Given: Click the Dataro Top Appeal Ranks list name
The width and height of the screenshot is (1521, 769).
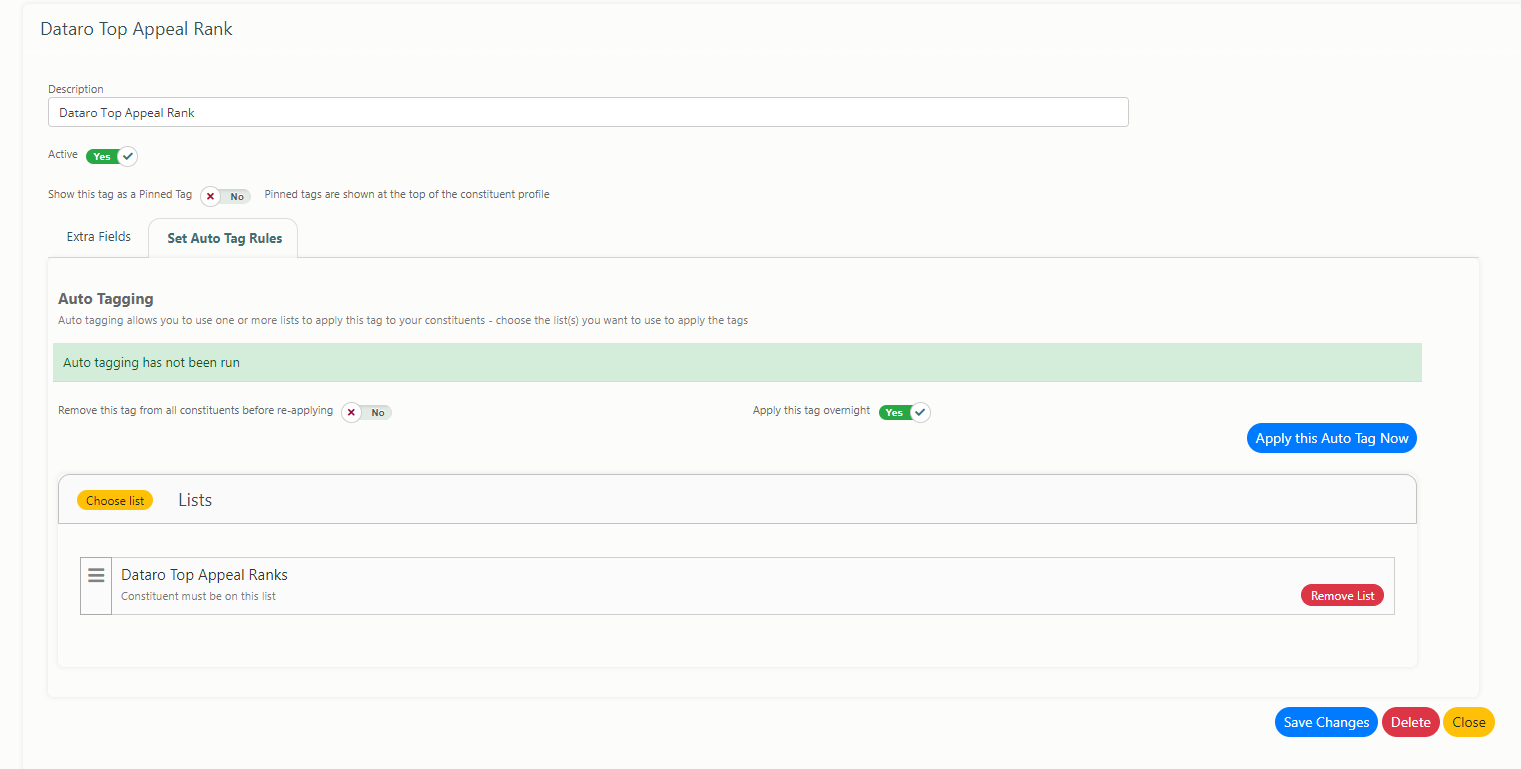Looking at the screenshot, I should tap(204, 575).
